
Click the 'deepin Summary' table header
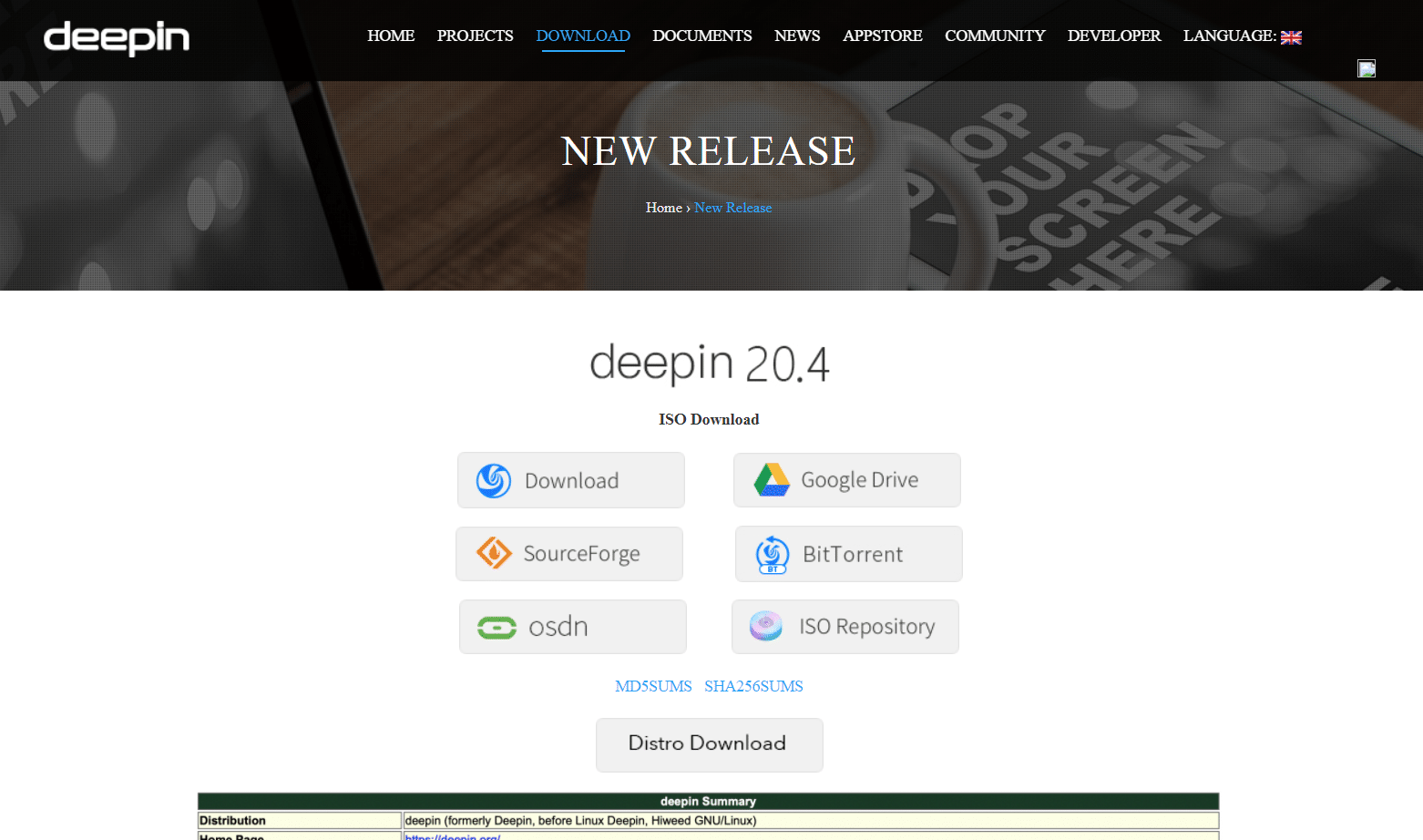tap(708, 802)
